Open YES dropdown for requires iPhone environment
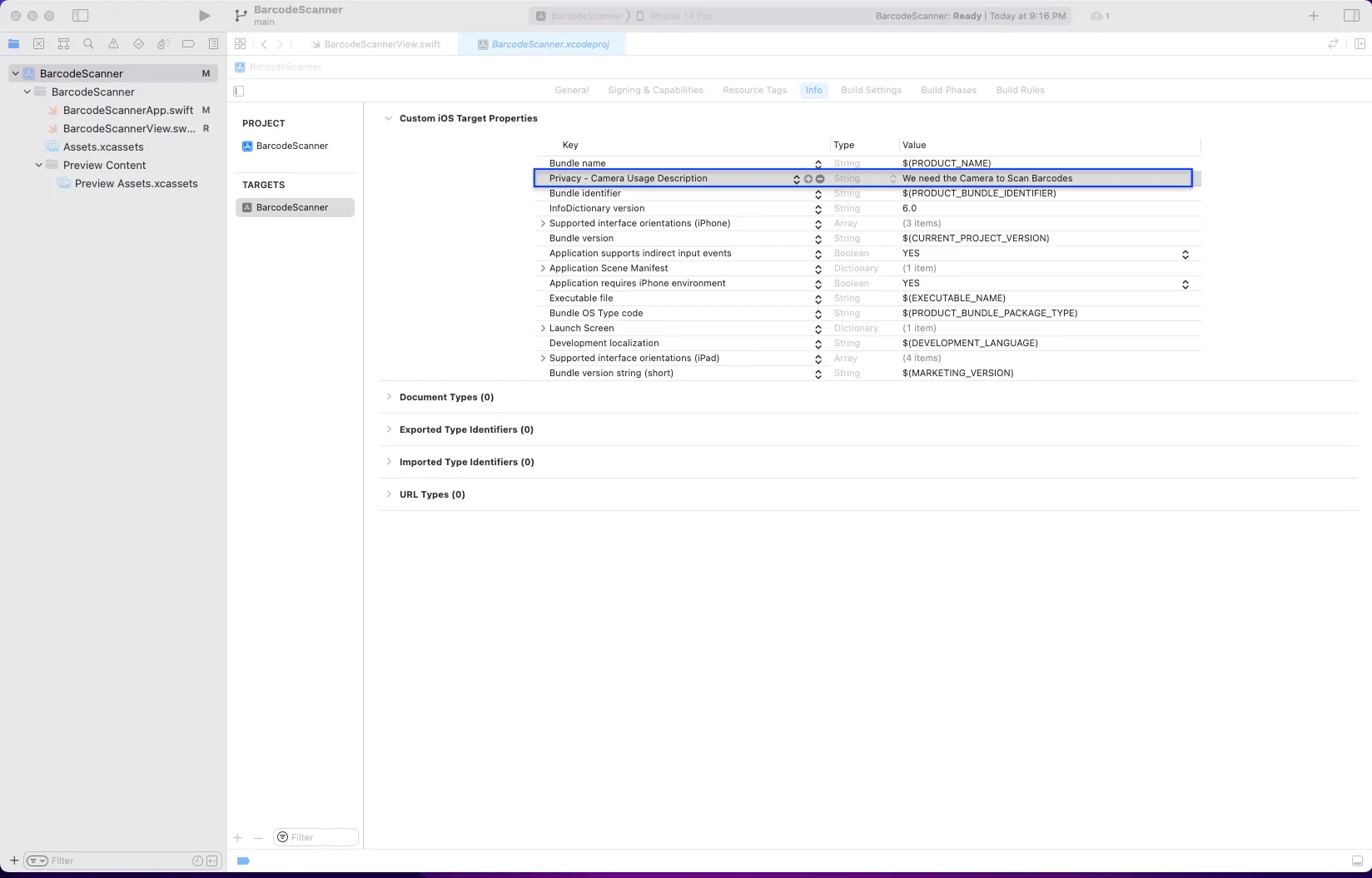Viewport: 1372px width, 878px height. pos(1186,285)
